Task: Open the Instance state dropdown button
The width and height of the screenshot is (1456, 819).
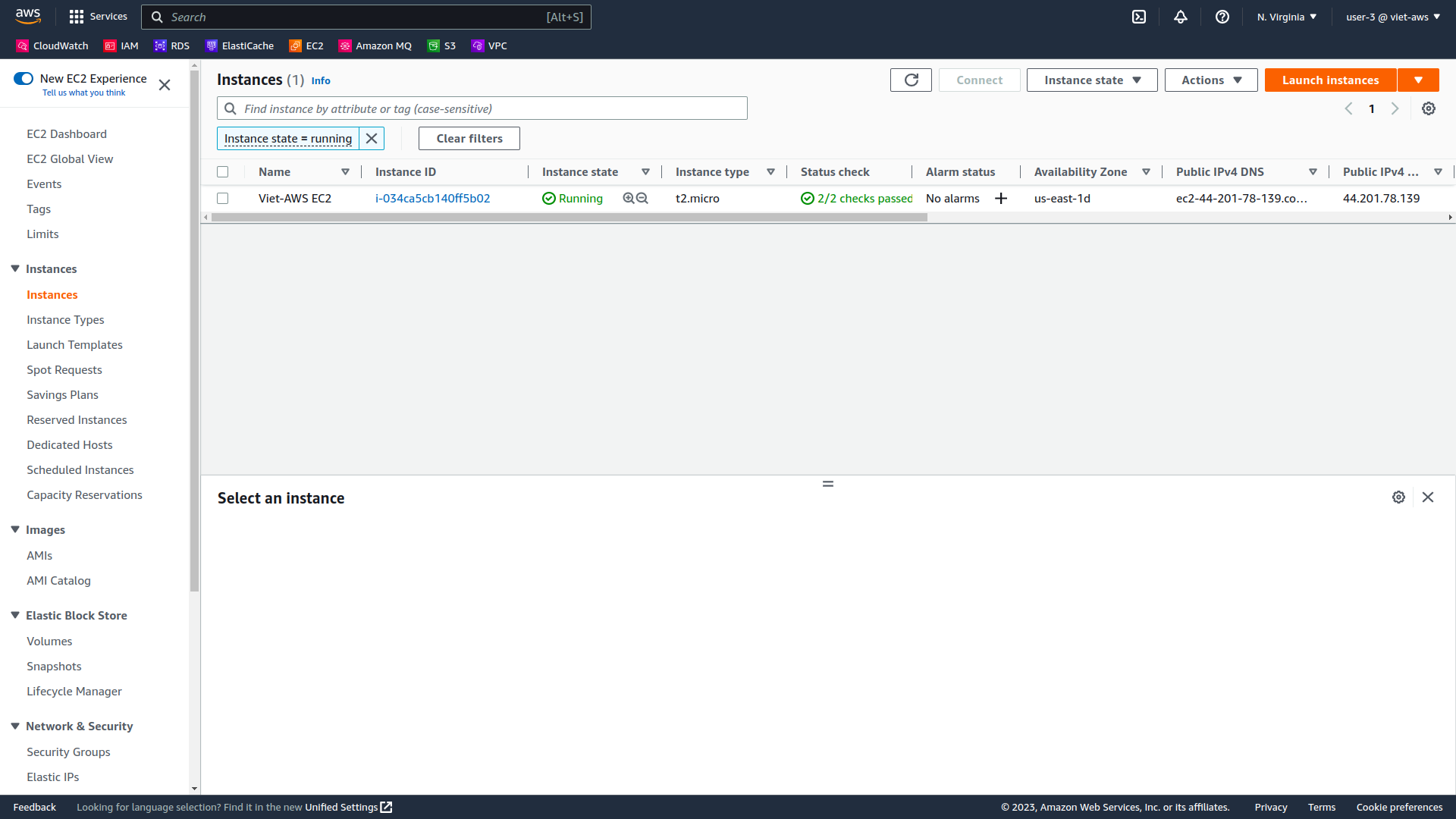Action: [x=1092, y=80]
